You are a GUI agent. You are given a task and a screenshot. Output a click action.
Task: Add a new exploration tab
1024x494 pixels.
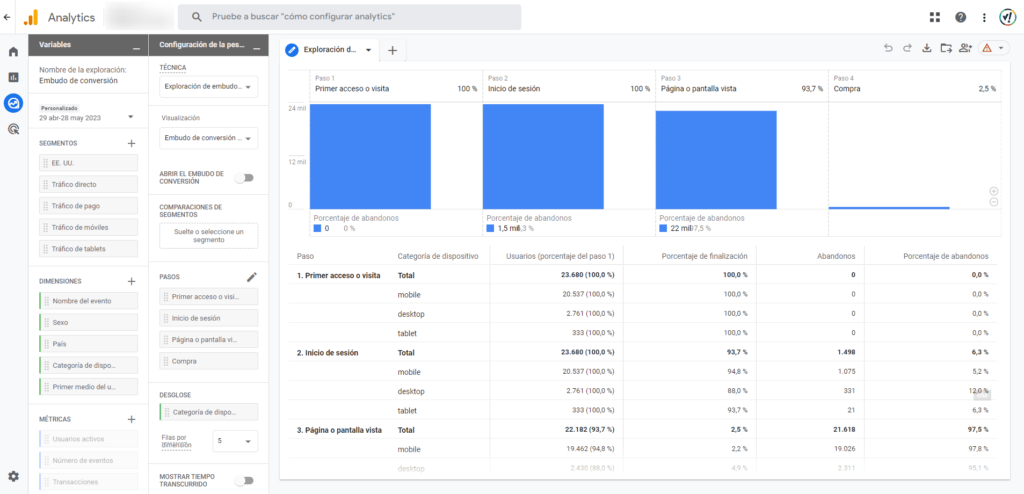(x=392, y=50)
